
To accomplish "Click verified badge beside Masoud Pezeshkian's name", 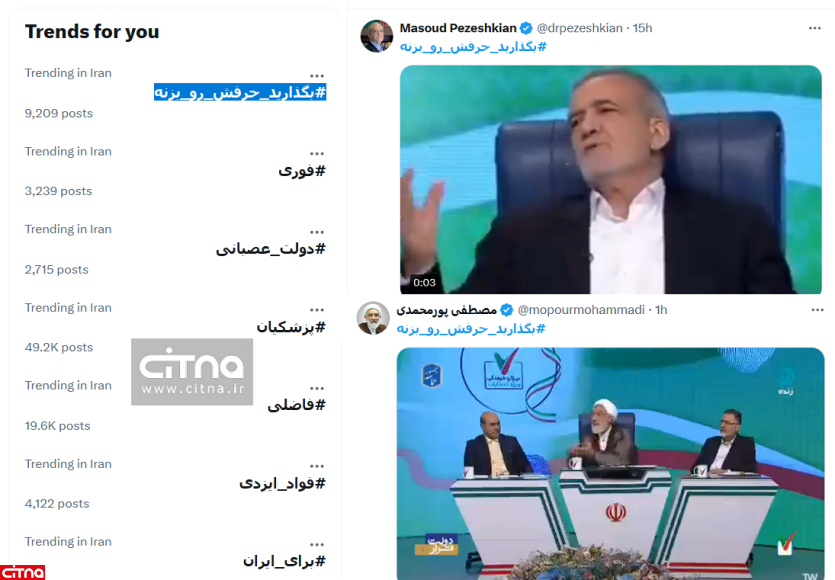I will (x=526, y=28).
